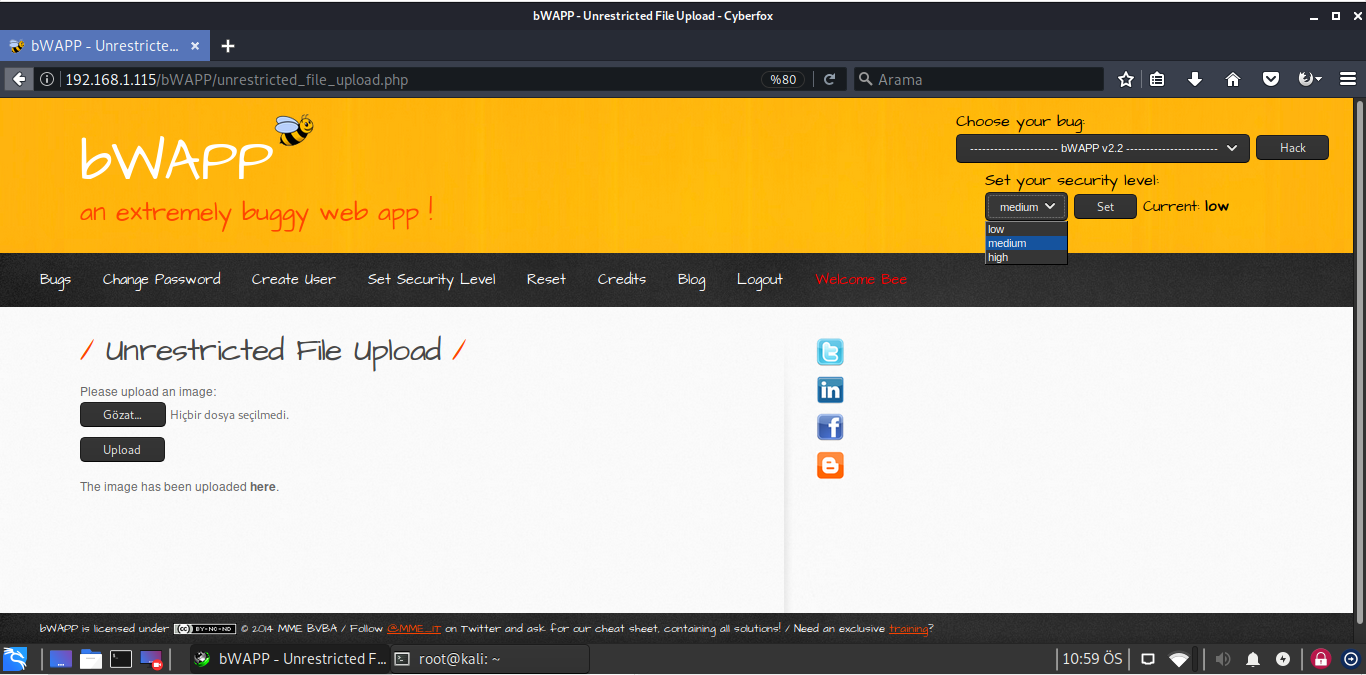Open the downloads arrow icon
The image size is (1366, 675).
[x=1194, y=79]
